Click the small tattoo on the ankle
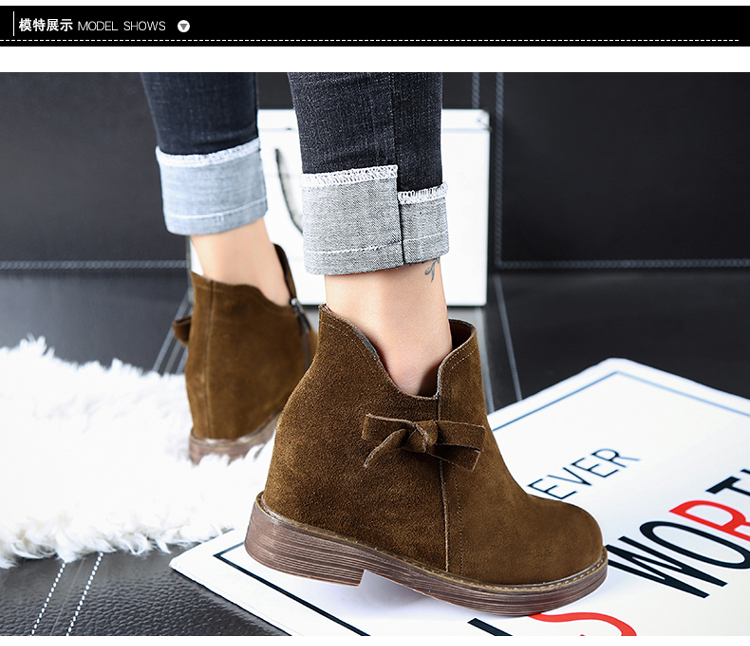This screenshot has height=646, width=750. point(431,270)
